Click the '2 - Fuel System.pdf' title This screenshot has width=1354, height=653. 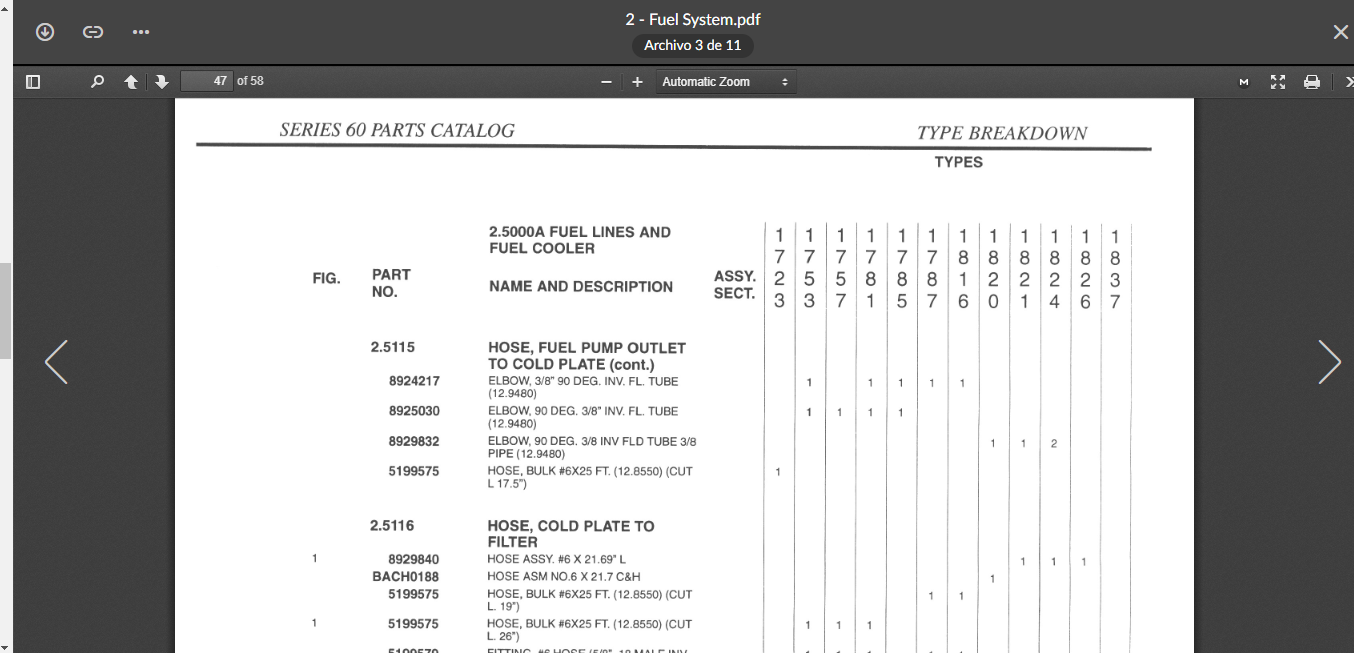(x=693, y=19)
